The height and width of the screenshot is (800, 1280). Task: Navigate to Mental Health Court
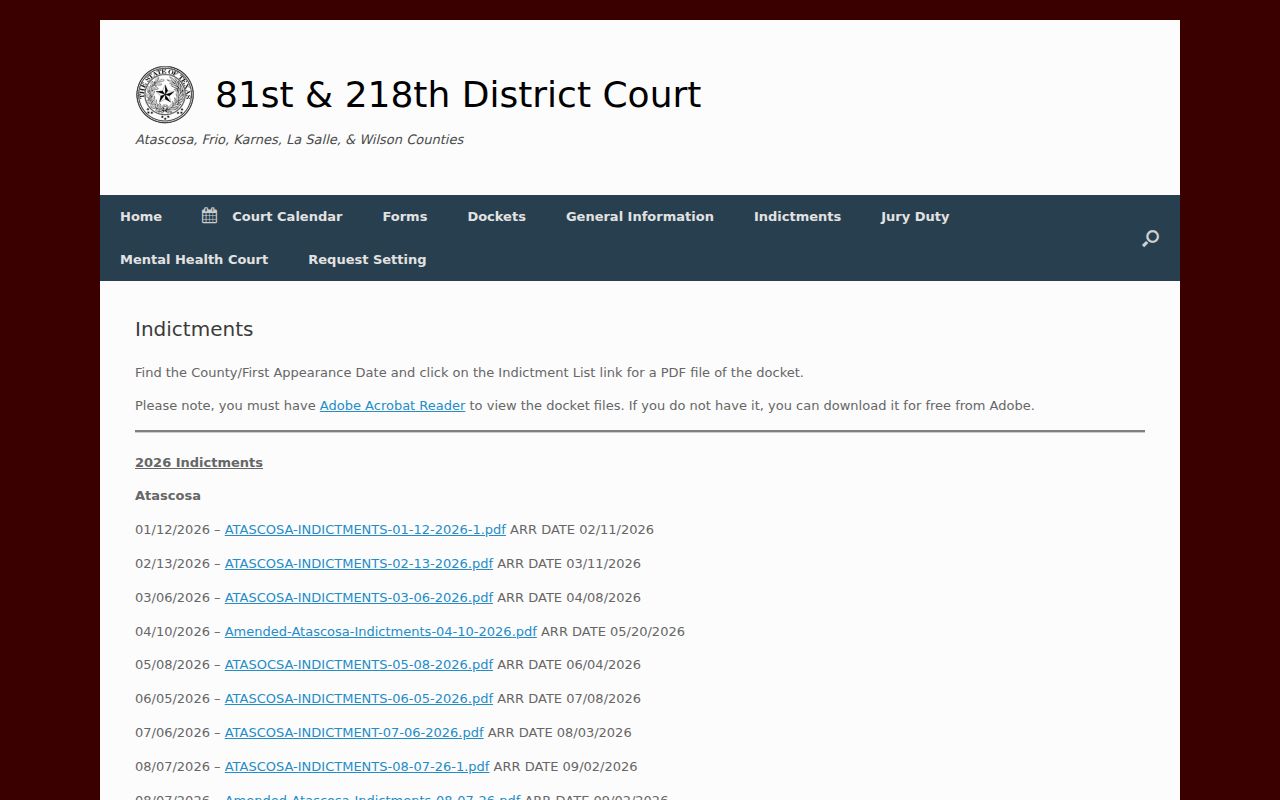point(194,259)
